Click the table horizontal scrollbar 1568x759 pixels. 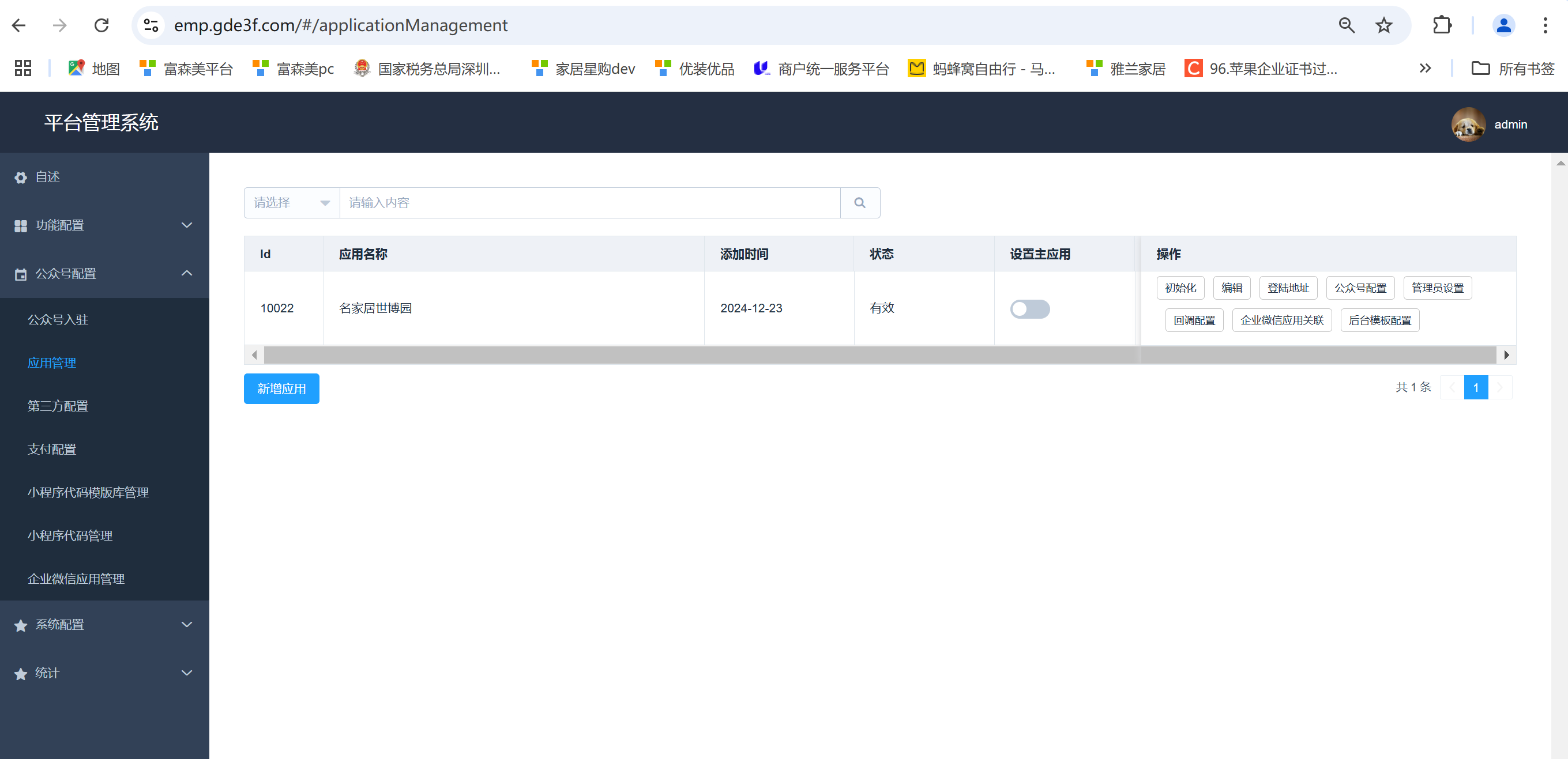point(879,354)
